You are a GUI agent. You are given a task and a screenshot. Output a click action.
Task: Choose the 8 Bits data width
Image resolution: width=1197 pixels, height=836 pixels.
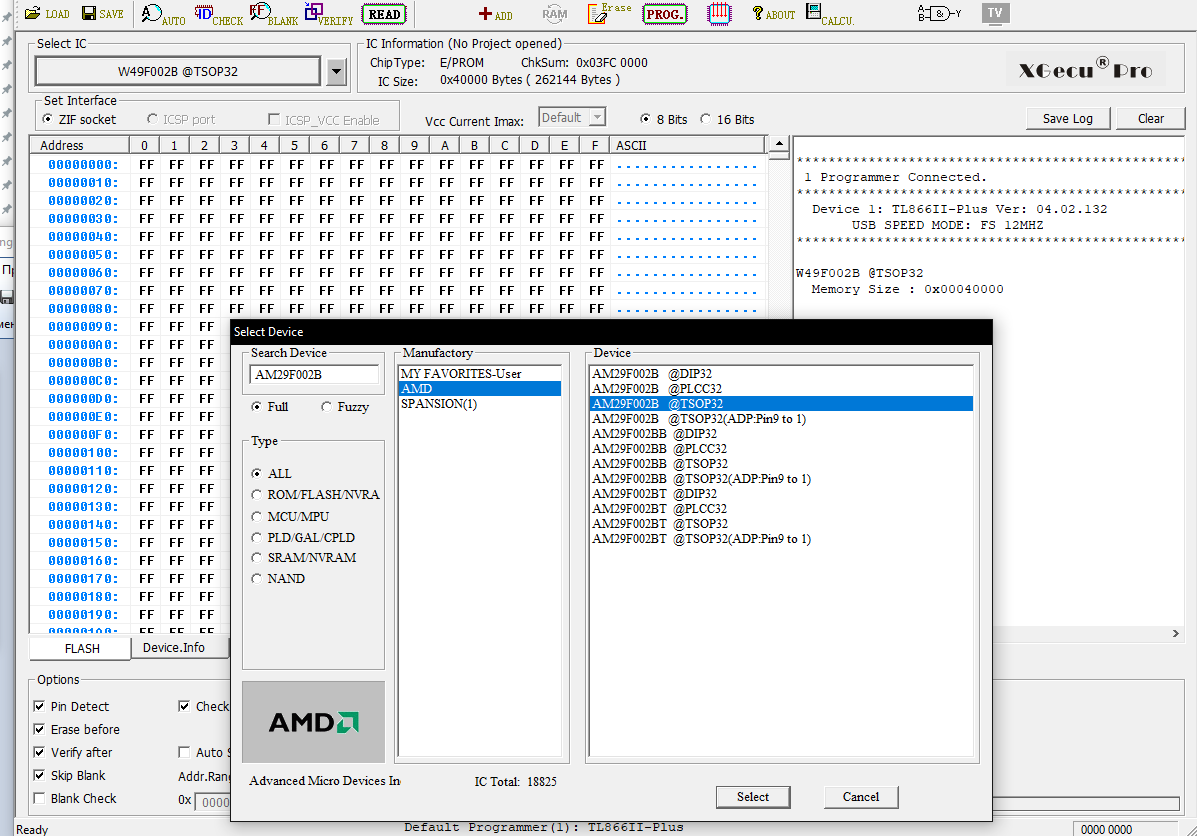click(x=663, y=119)
